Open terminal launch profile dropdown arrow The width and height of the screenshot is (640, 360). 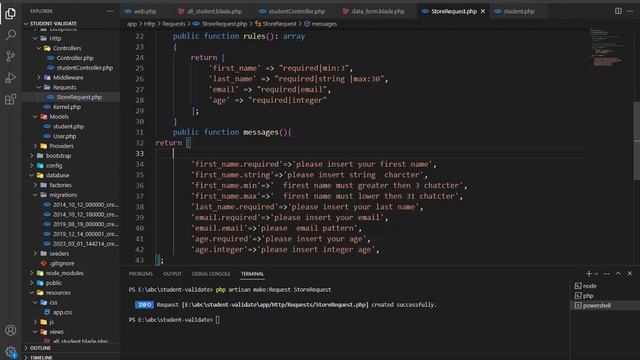click(596, 274)
